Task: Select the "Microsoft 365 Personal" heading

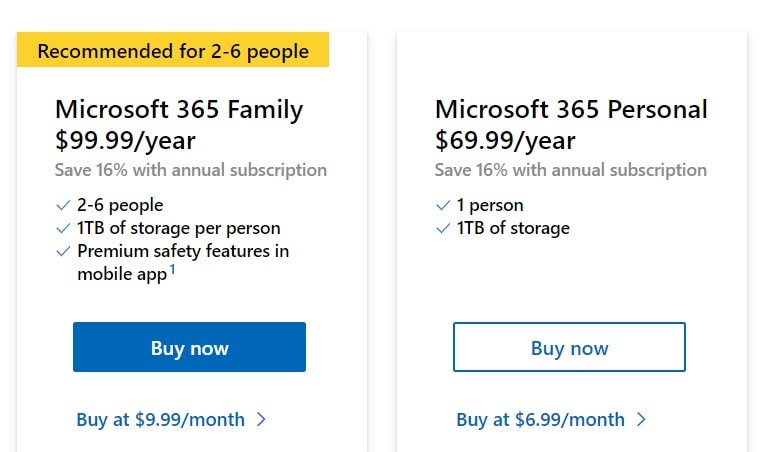Action: [x=571, y=109]
